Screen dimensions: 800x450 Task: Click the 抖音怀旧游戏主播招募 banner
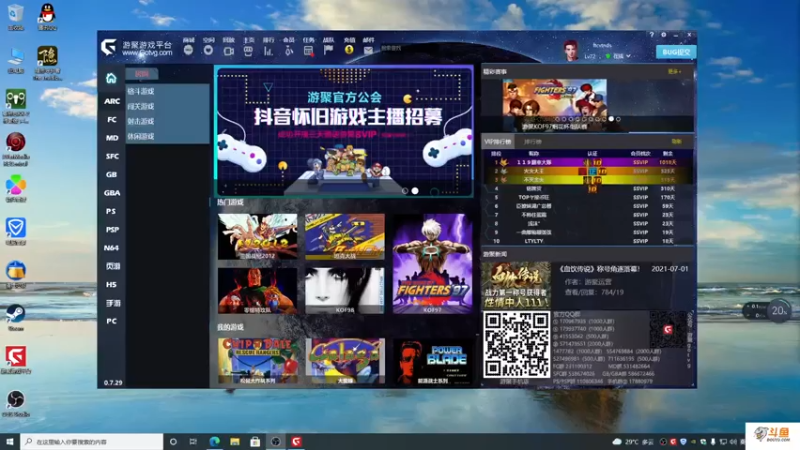pyautogui.click(x=344, y=131)
